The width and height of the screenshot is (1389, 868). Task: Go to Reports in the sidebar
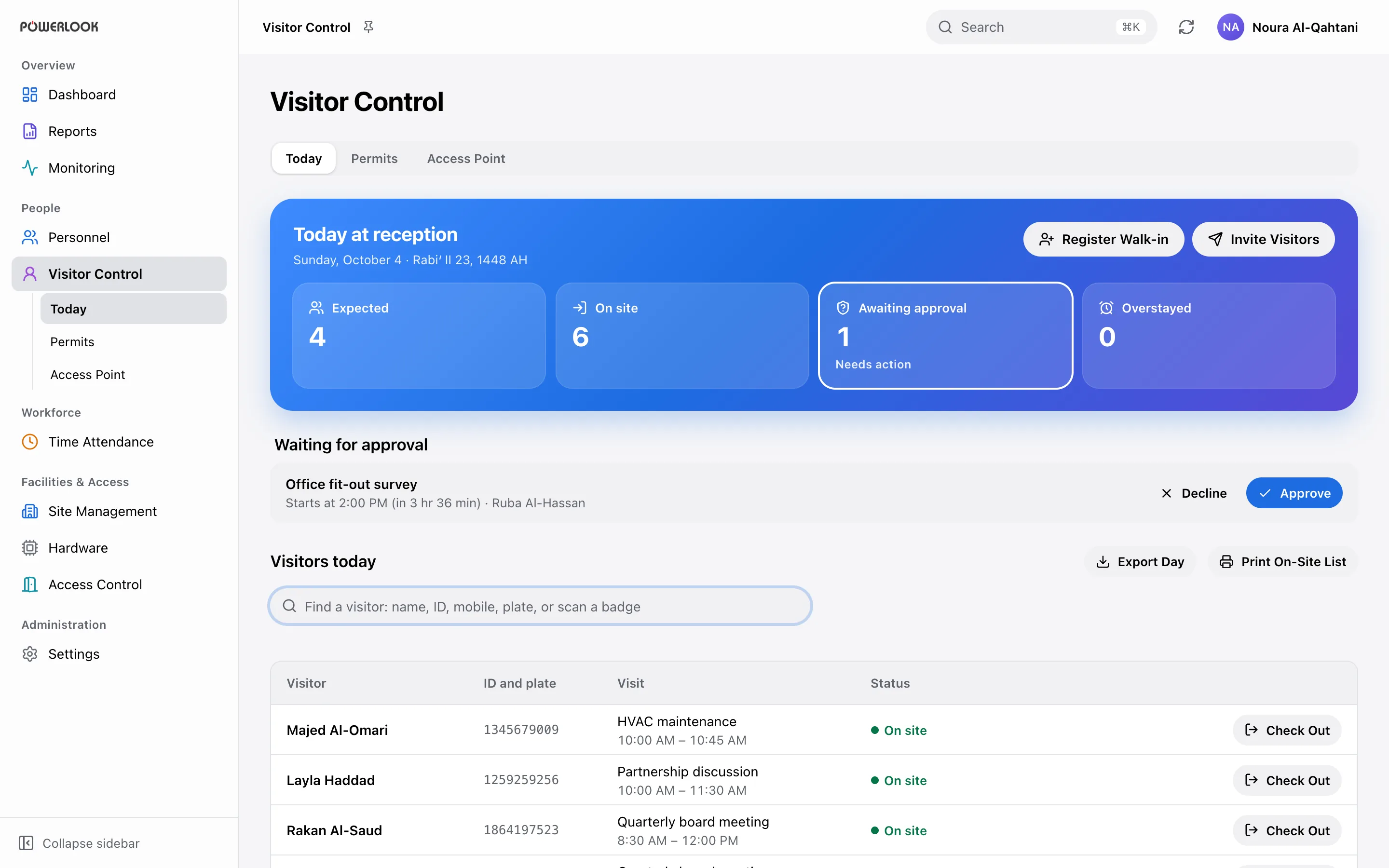pos(119,132)
